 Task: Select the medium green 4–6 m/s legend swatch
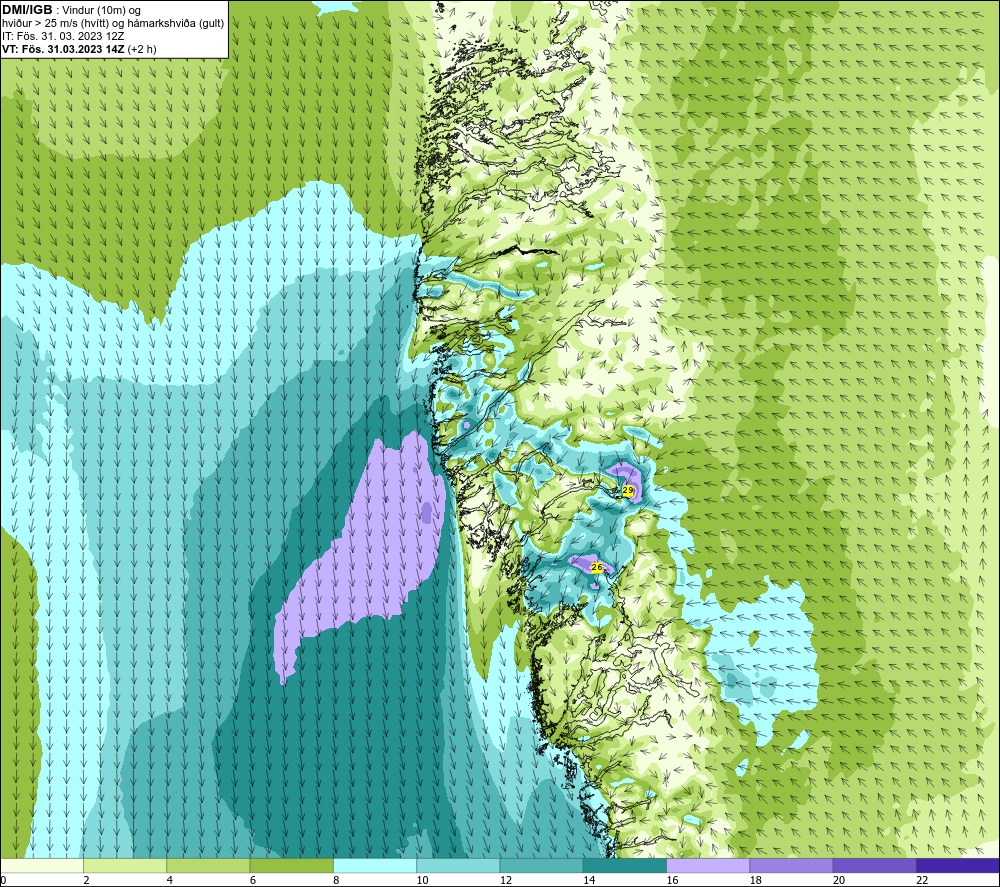[x=209, y=866]
